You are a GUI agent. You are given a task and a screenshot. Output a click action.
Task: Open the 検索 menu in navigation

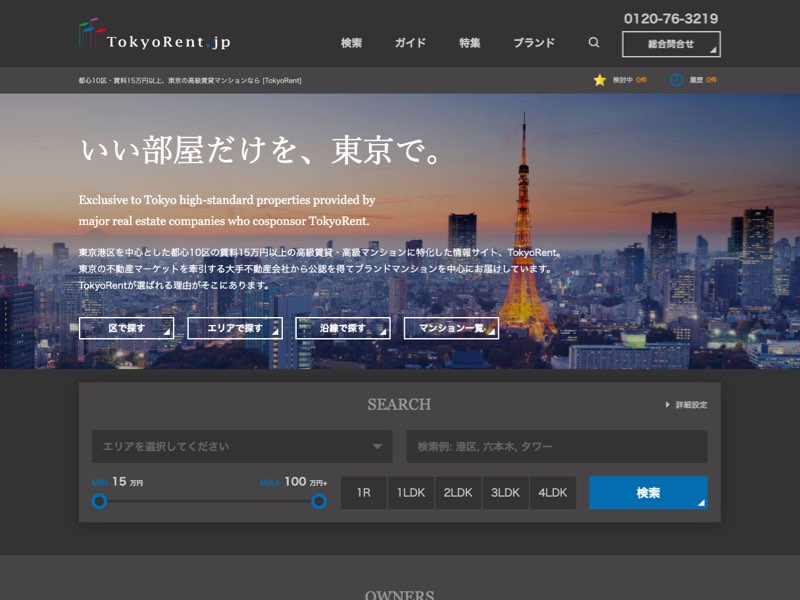click(x=351, y=43)
